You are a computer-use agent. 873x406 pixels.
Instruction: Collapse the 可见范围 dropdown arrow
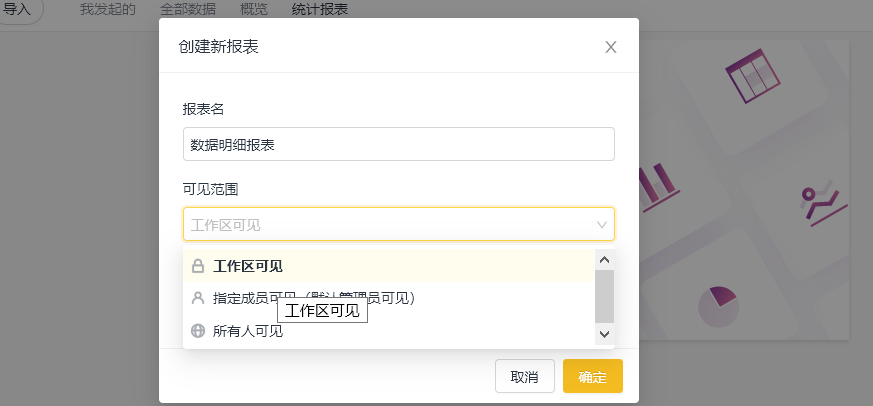pyautogui.click(x=602, y=225)
